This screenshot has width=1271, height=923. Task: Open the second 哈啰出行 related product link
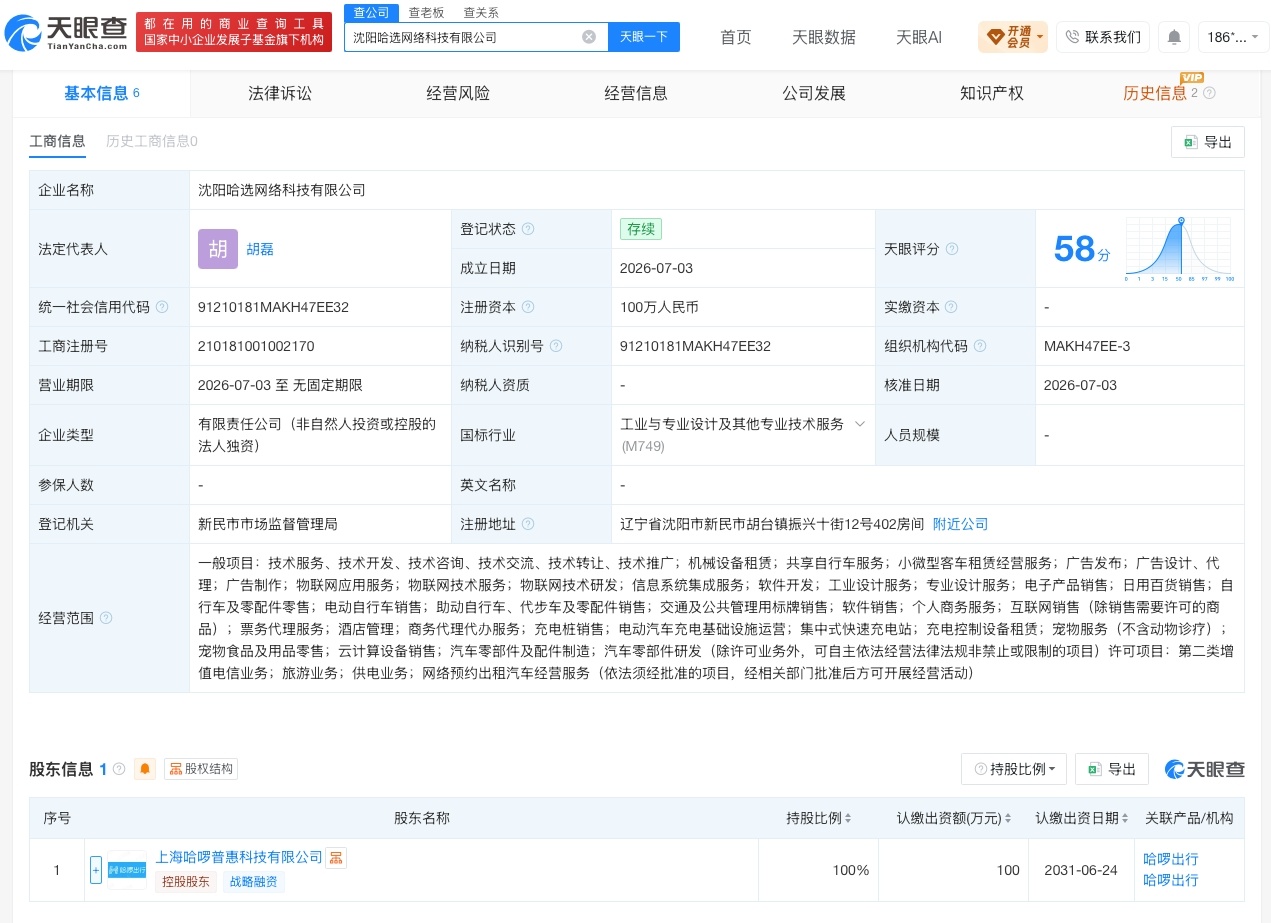pos(1171,880)
